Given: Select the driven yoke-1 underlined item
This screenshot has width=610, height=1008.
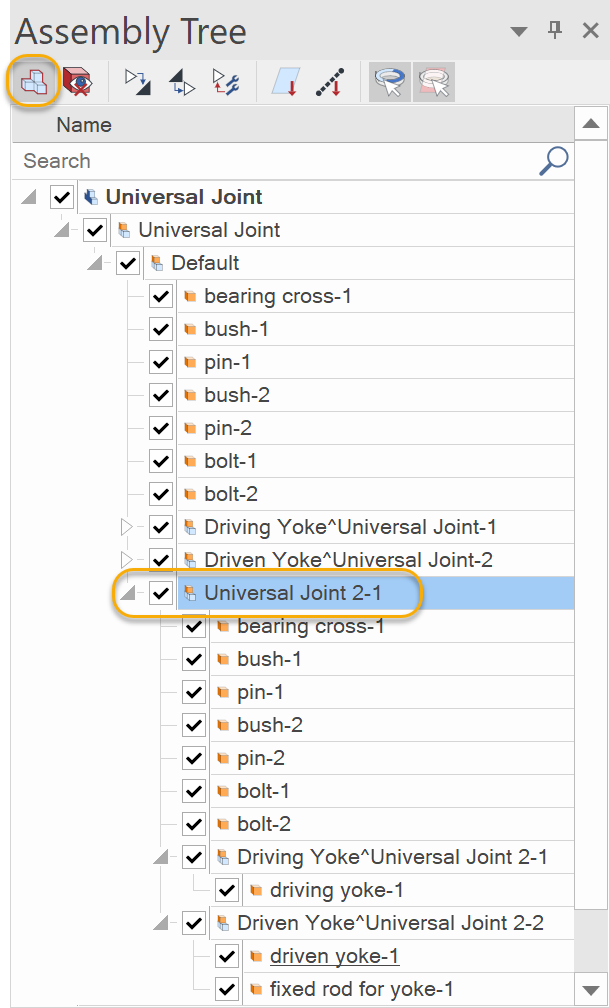Looking at the screenshot, I should pos(334,955).
